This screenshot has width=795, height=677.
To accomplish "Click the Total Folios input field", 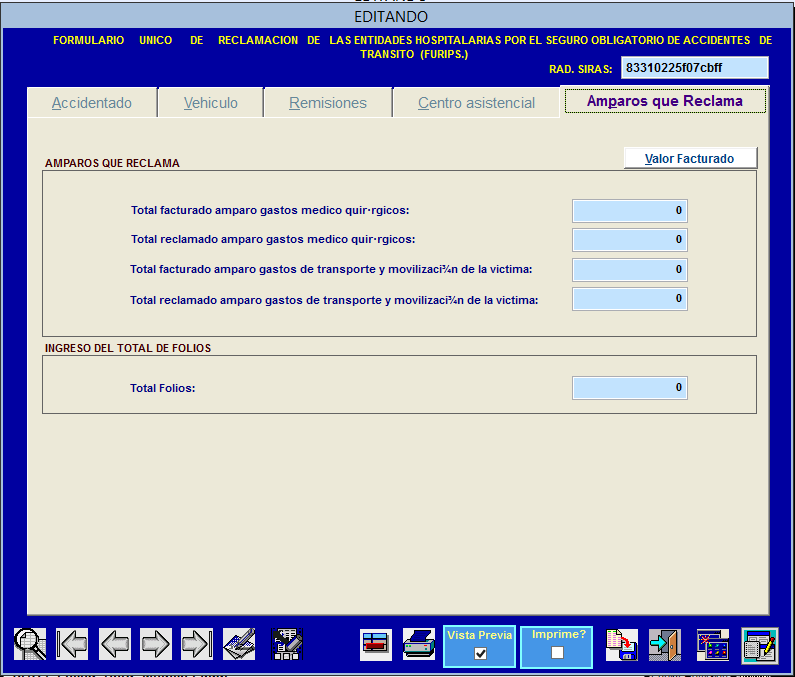I will 630,388.
